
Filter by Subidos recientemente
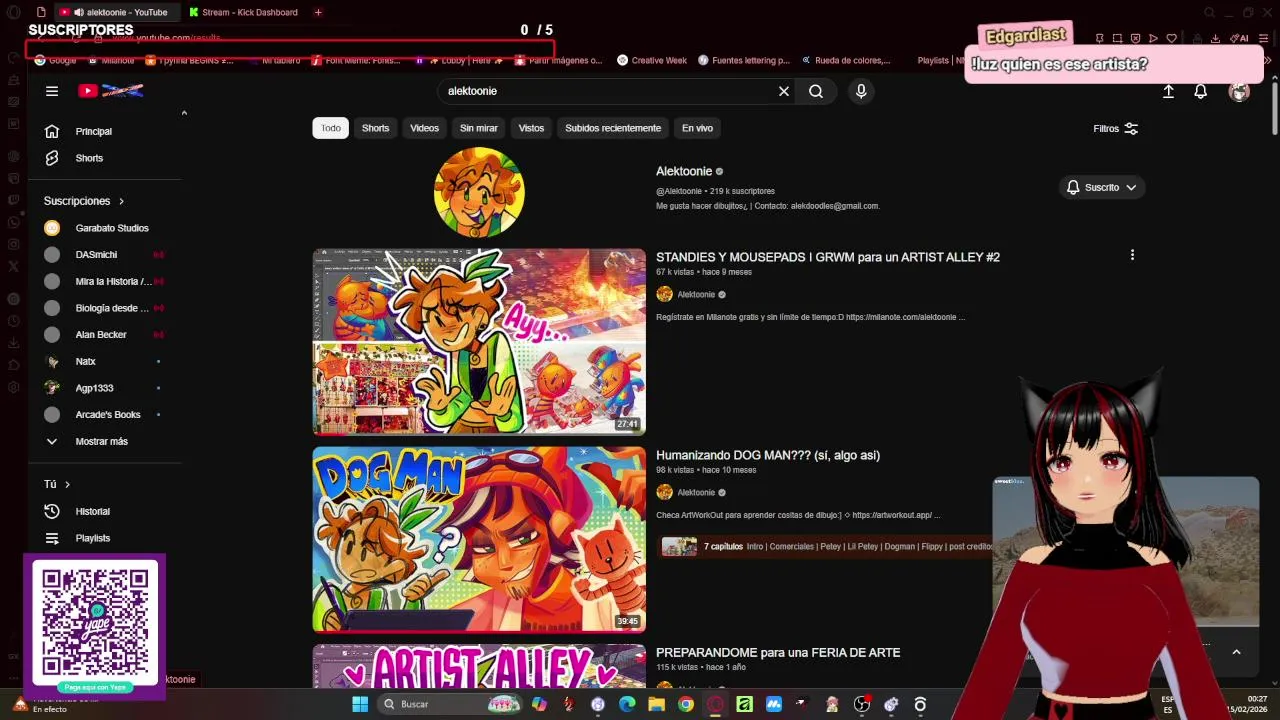pos(613,128)
